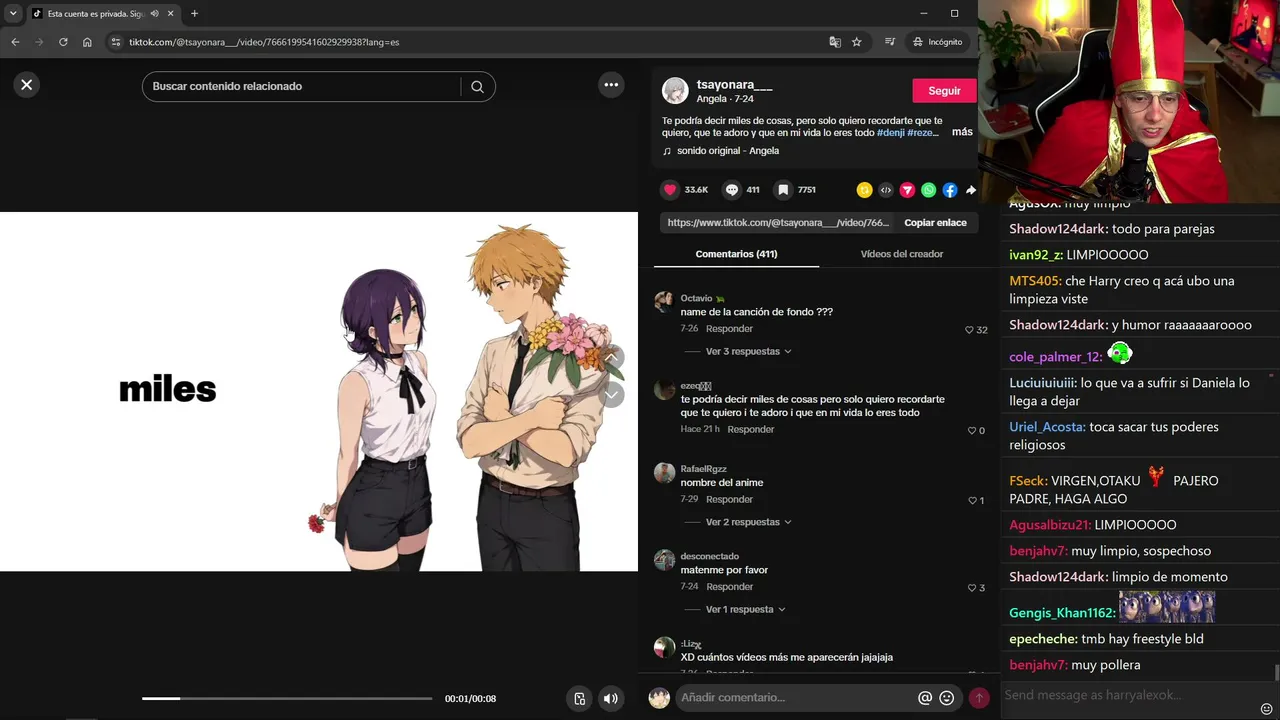
Task: Click the Twitch chat scrollbar
Action: [1276, 672]
